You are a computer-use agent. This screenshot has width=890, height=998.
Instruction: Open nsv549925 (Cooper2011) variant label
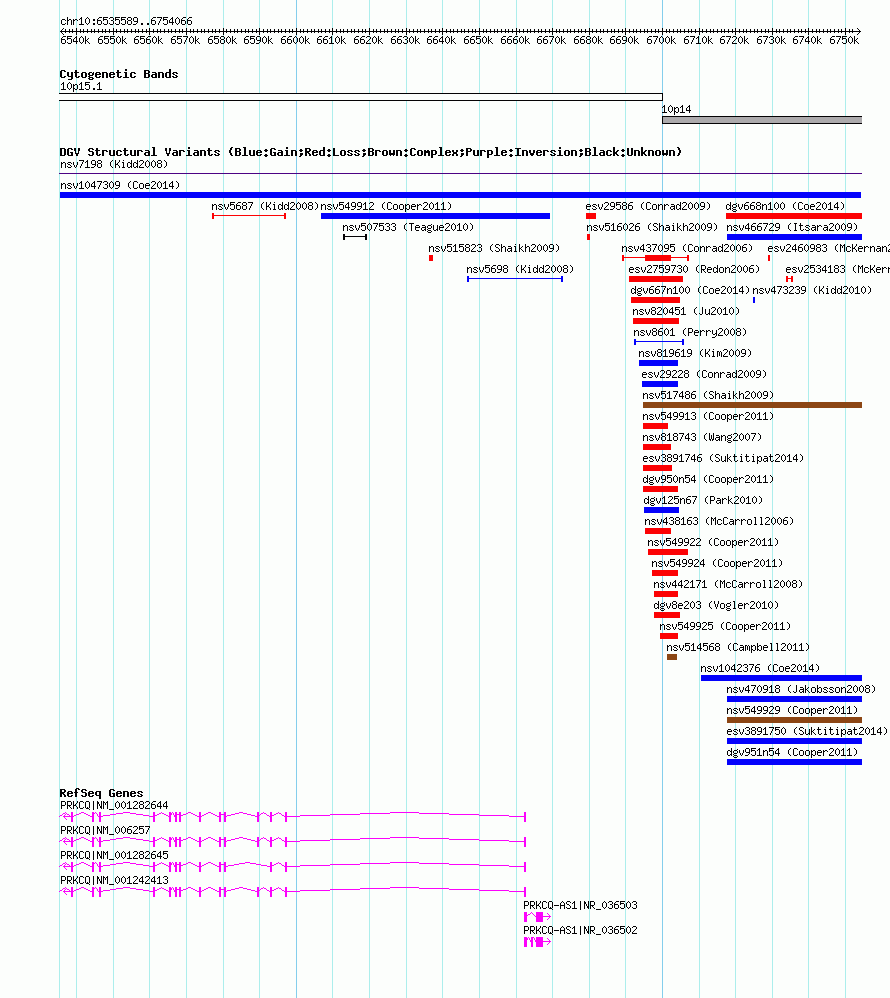coord(725,626)
